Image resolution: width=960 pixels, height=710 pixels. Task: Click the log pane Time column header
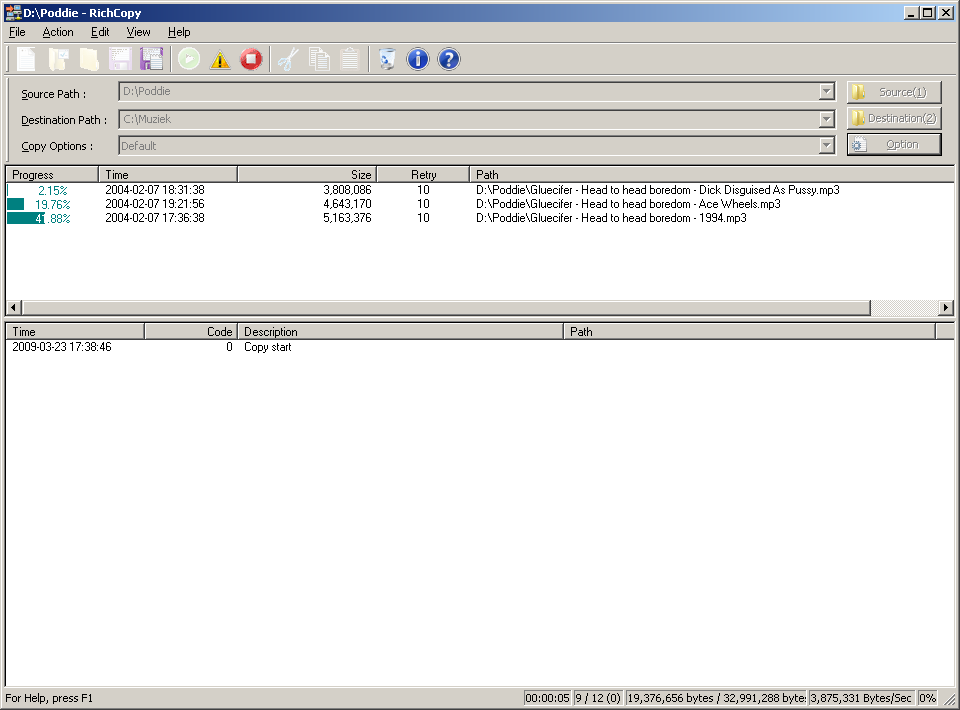point(75,332)
